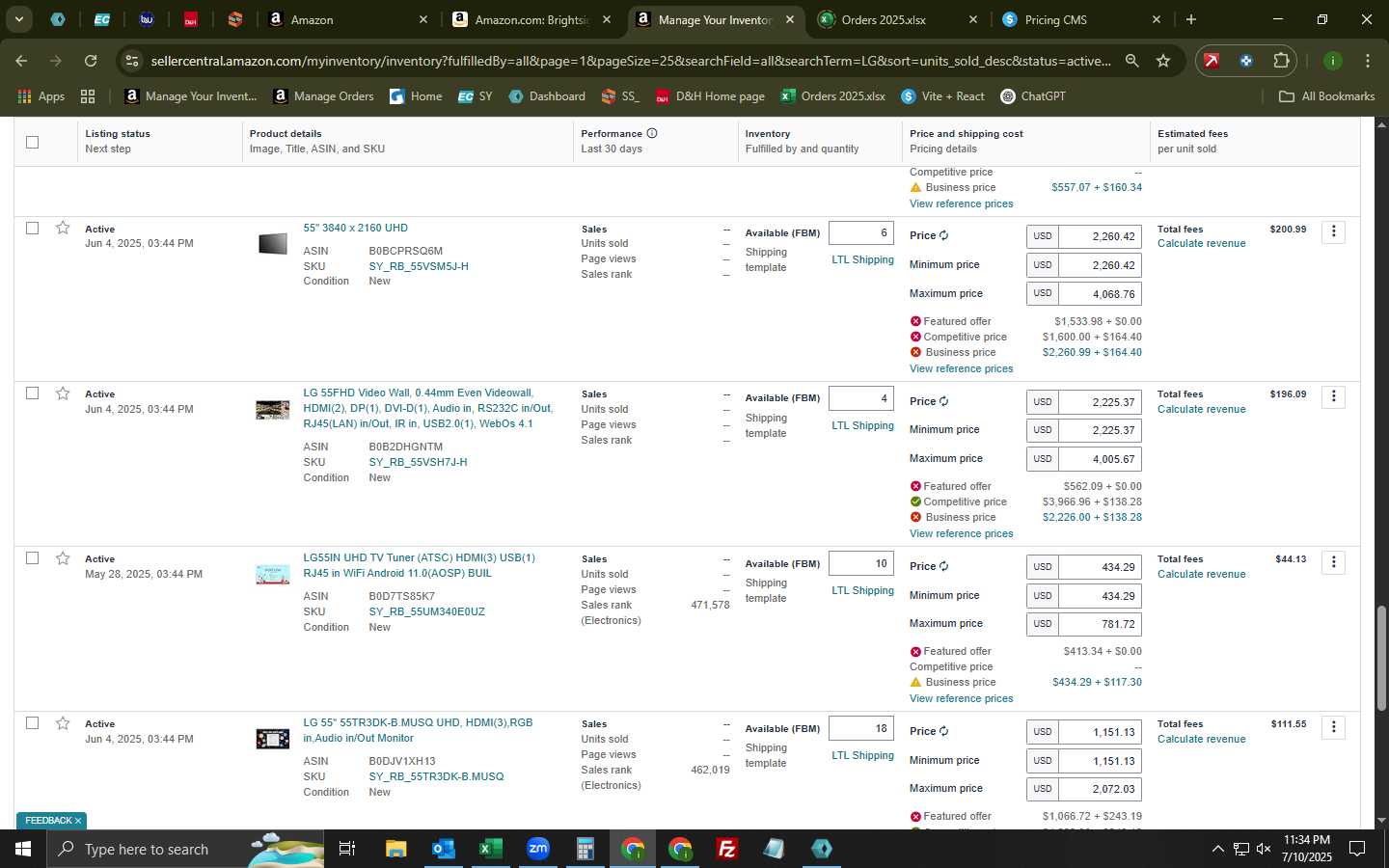The image size is (1389, 868).
Task: Open the Chrome three-dot menu
Action: pos(1367,61)
